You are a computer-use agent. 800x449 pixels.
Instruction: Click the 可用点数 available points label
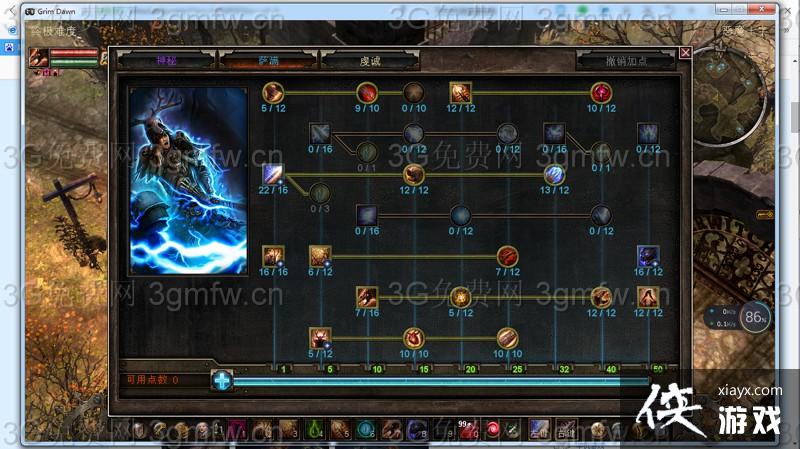point(152,380)
